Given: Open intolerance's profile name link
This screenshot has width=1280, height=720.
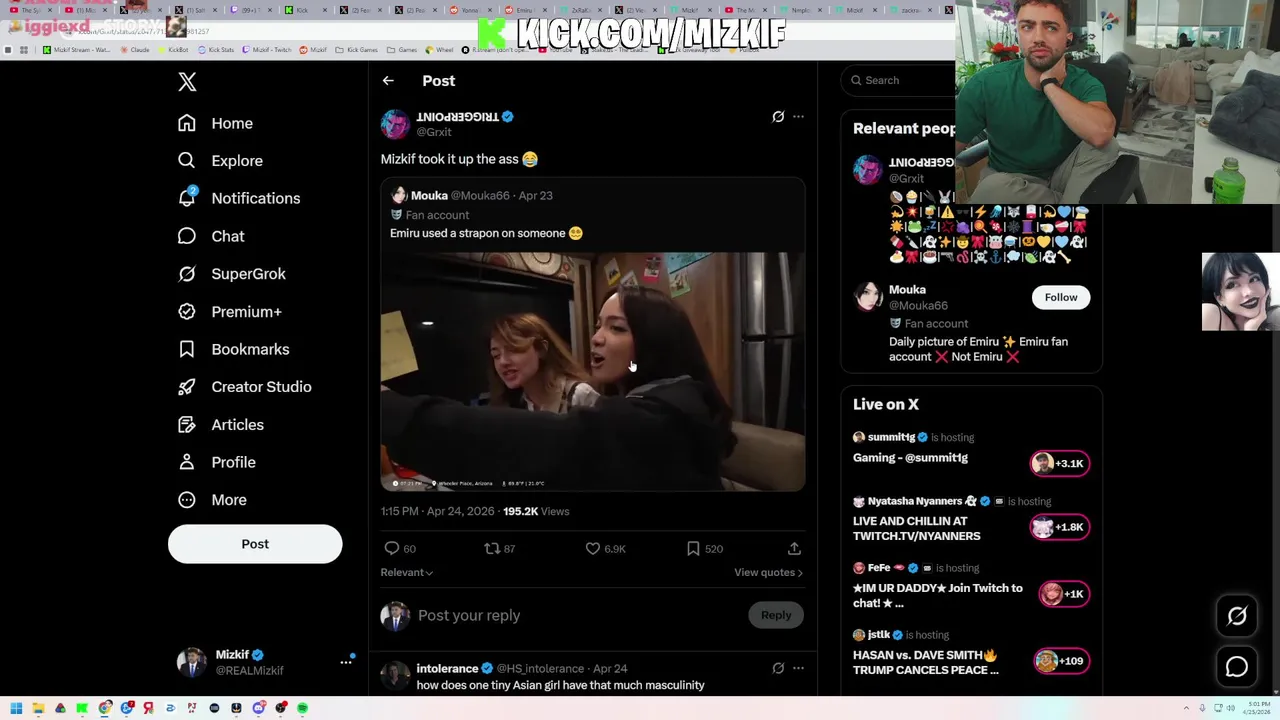Looking at the screenshot, I should pyautogui.click(x=447, y=668).
